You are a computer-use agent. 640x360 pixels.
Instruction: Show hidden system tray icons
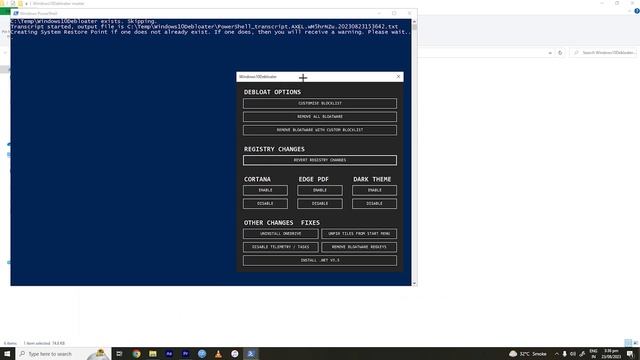[x=556, y=354]
